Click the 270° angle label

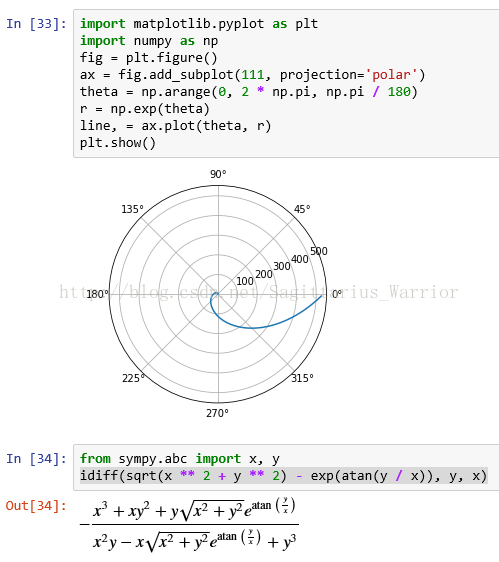point(217,413)
